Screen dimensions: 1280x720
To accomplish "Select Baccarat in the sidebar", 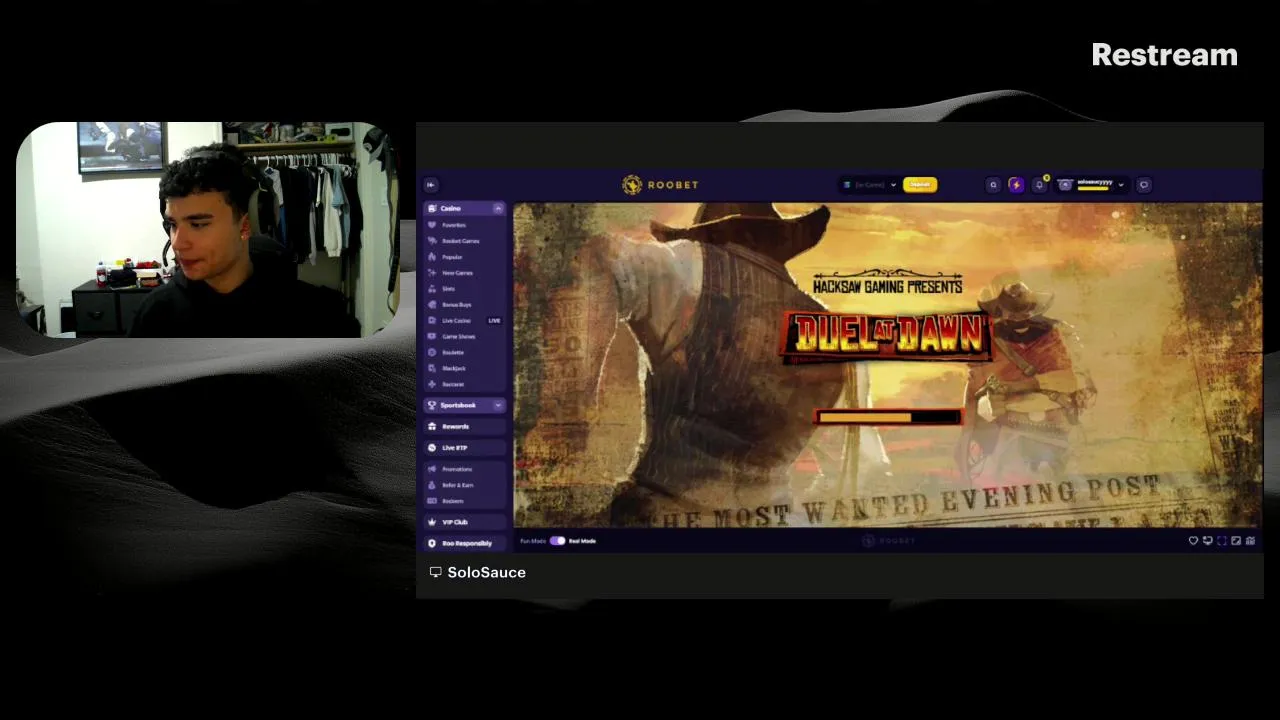I will [x=465, y=384].
